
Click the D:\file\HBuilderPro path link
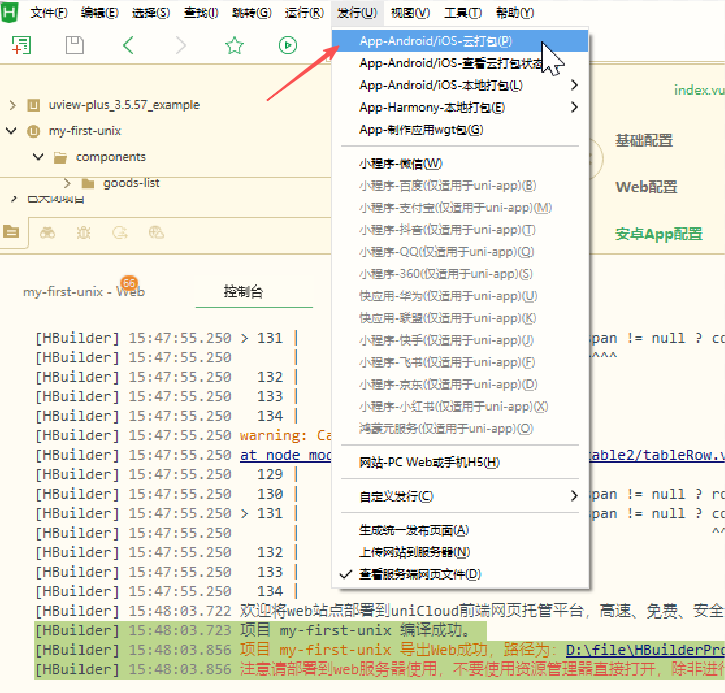click(x=645, y=650)
